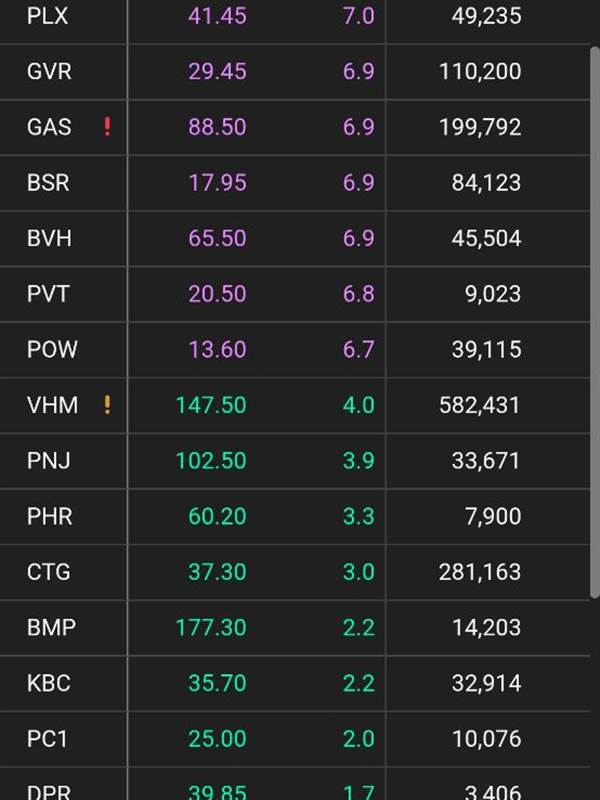Click the DPR ticker at bottom
Image resolution: width=600 pixels, height=800 pixels.
click(48, 792)
